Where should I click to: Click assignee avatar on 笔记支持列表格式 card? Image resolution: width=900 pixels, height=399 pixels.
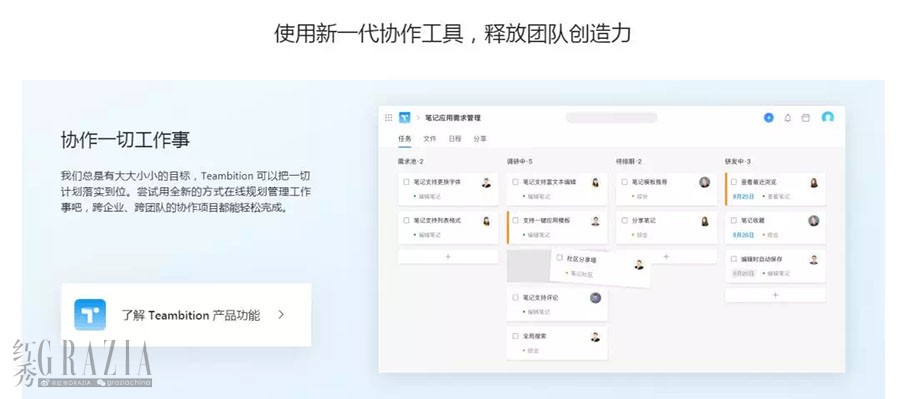[486, 221]
